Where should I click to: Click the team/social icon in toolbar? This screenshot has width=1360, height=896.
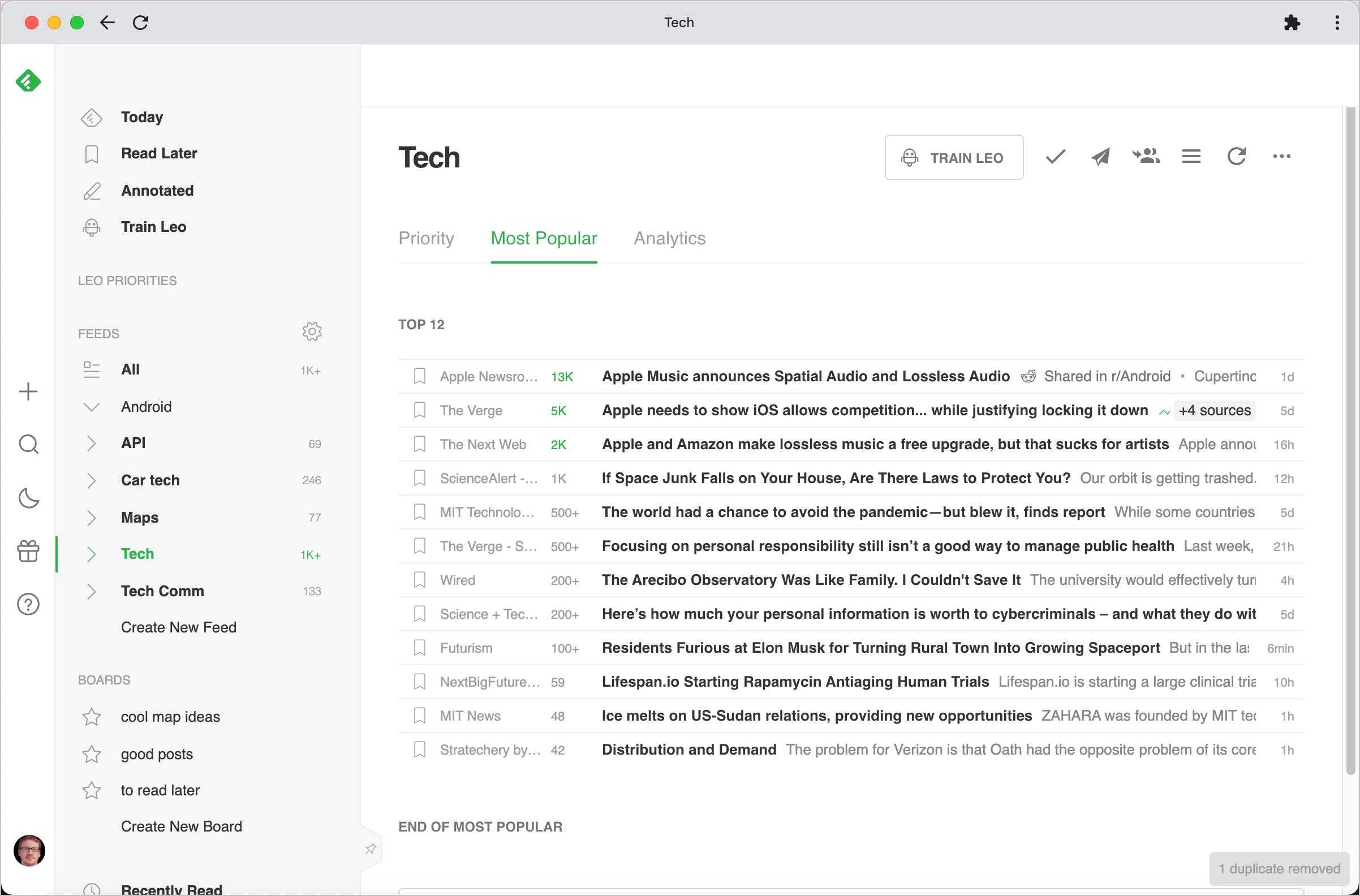1146,157
